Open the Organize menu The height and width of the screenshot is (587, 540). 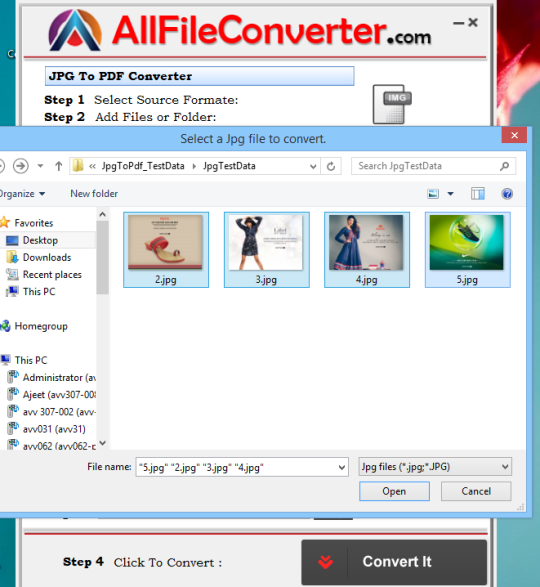click(x=22, y=194)
